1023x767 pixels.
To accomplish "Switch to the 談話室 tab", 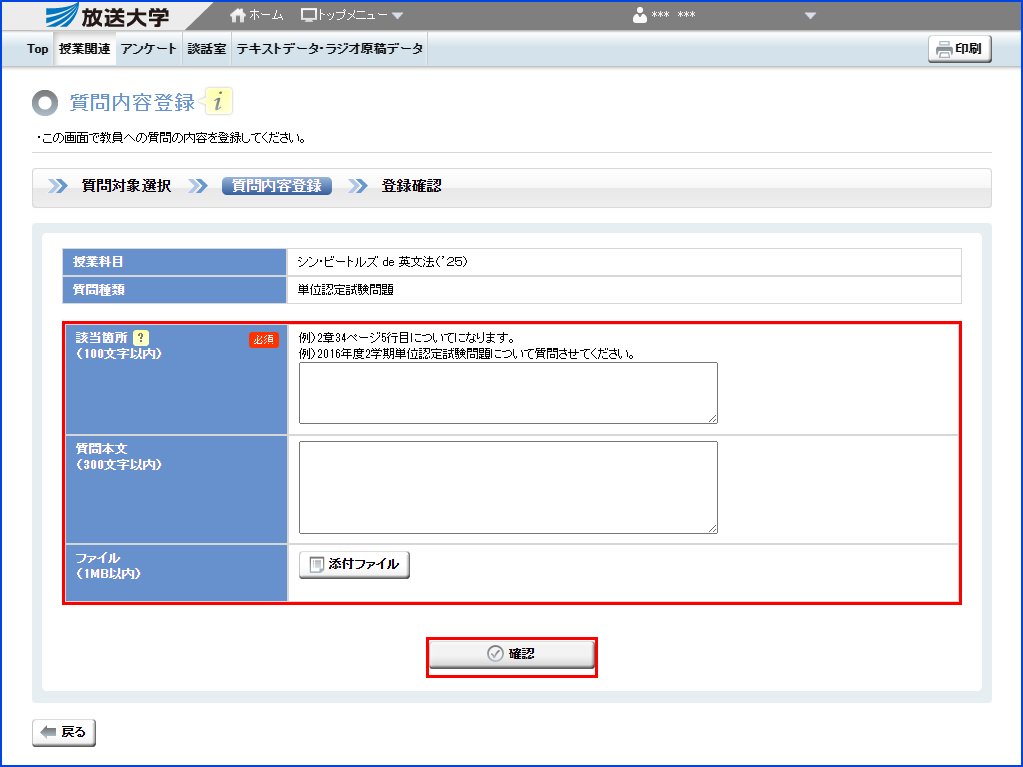I will pyautogui.click(x=207, y=48).
